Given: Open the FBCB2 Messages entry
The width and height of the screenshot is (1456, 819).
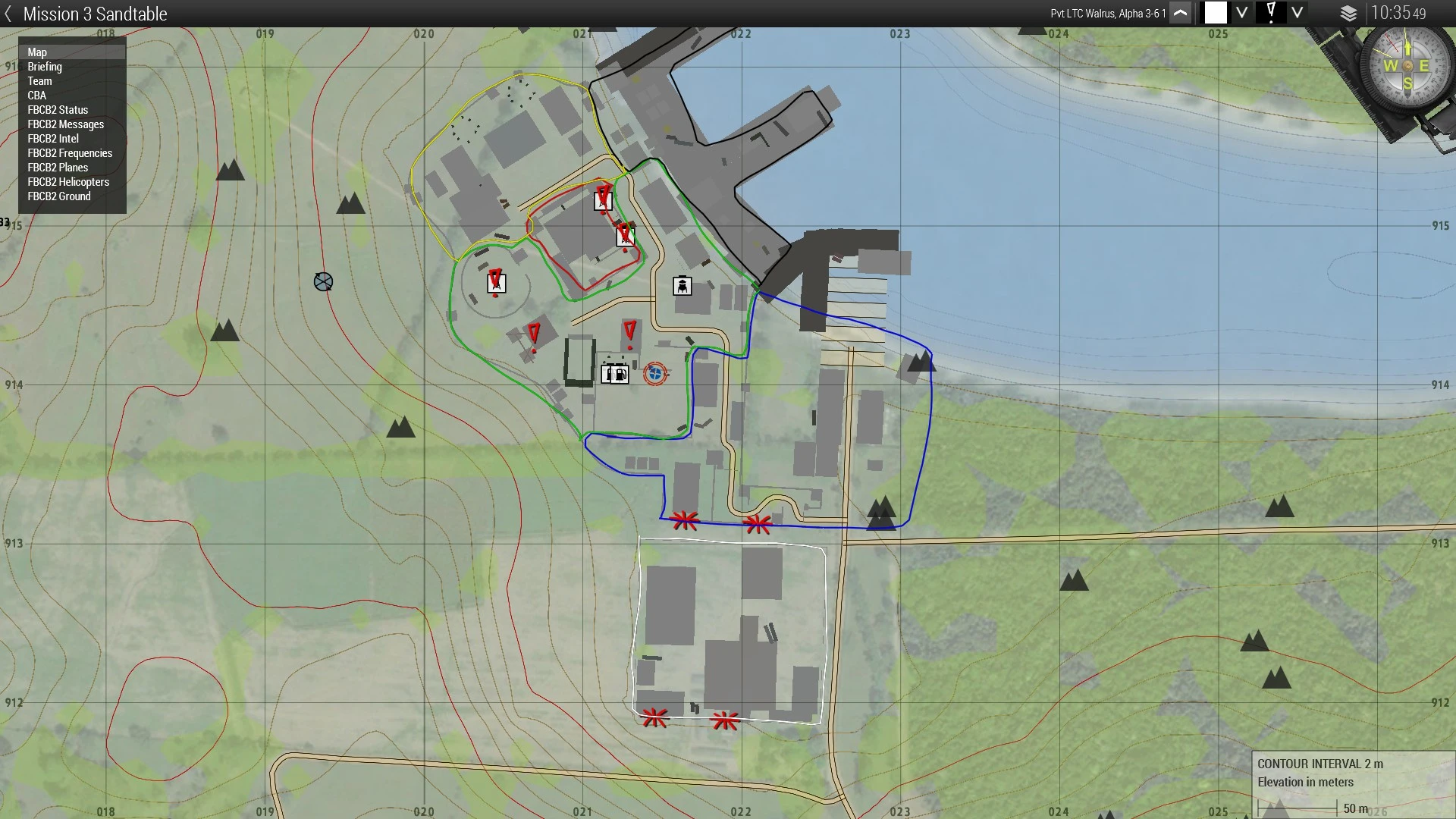Looking at the screenshot, I should 66,124.
